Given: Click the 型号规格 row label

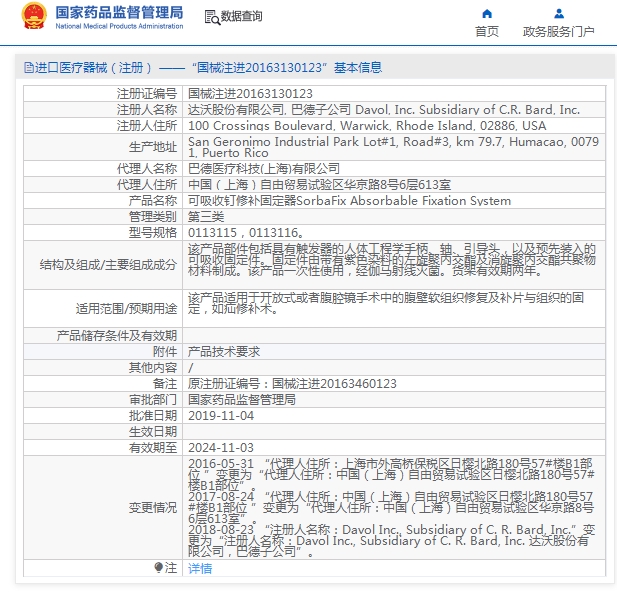Looking at the screenshot, I should coord(153,233).
